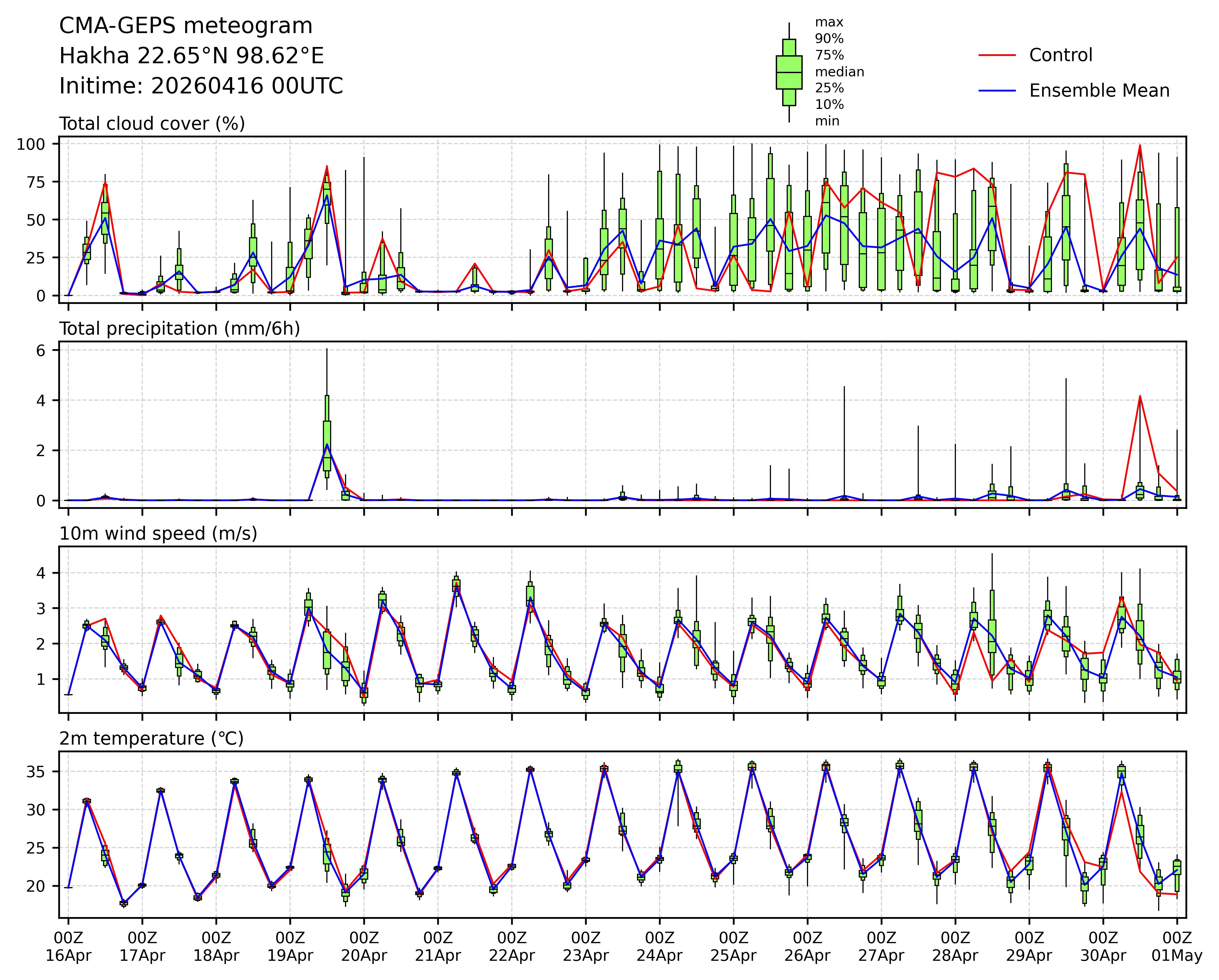Click the 'Initime: 20260416 00UTC' text

[201, 86]
